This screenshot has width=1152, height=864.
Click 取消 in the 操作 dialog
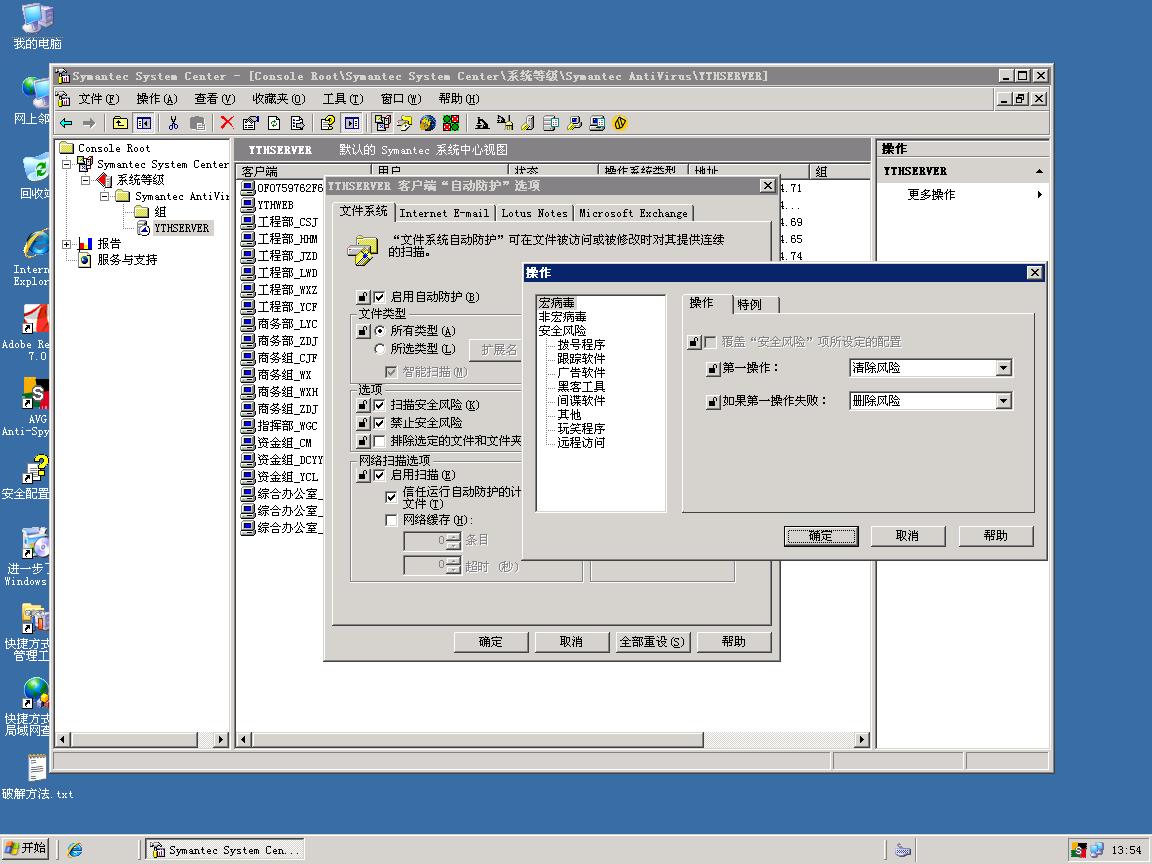pos(907,536)
